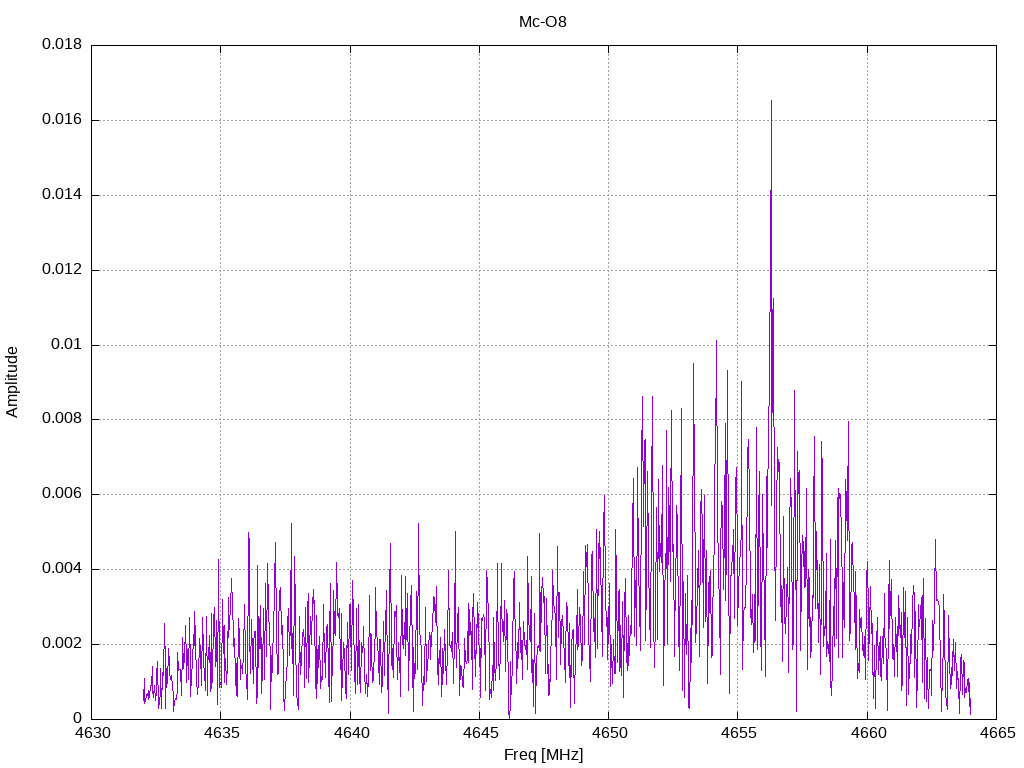Viewport: 1024px width, 768px height.
Task: Click the Freq [MHz] x-axis label
Action: pyautogui.click(x=543, y=755)
